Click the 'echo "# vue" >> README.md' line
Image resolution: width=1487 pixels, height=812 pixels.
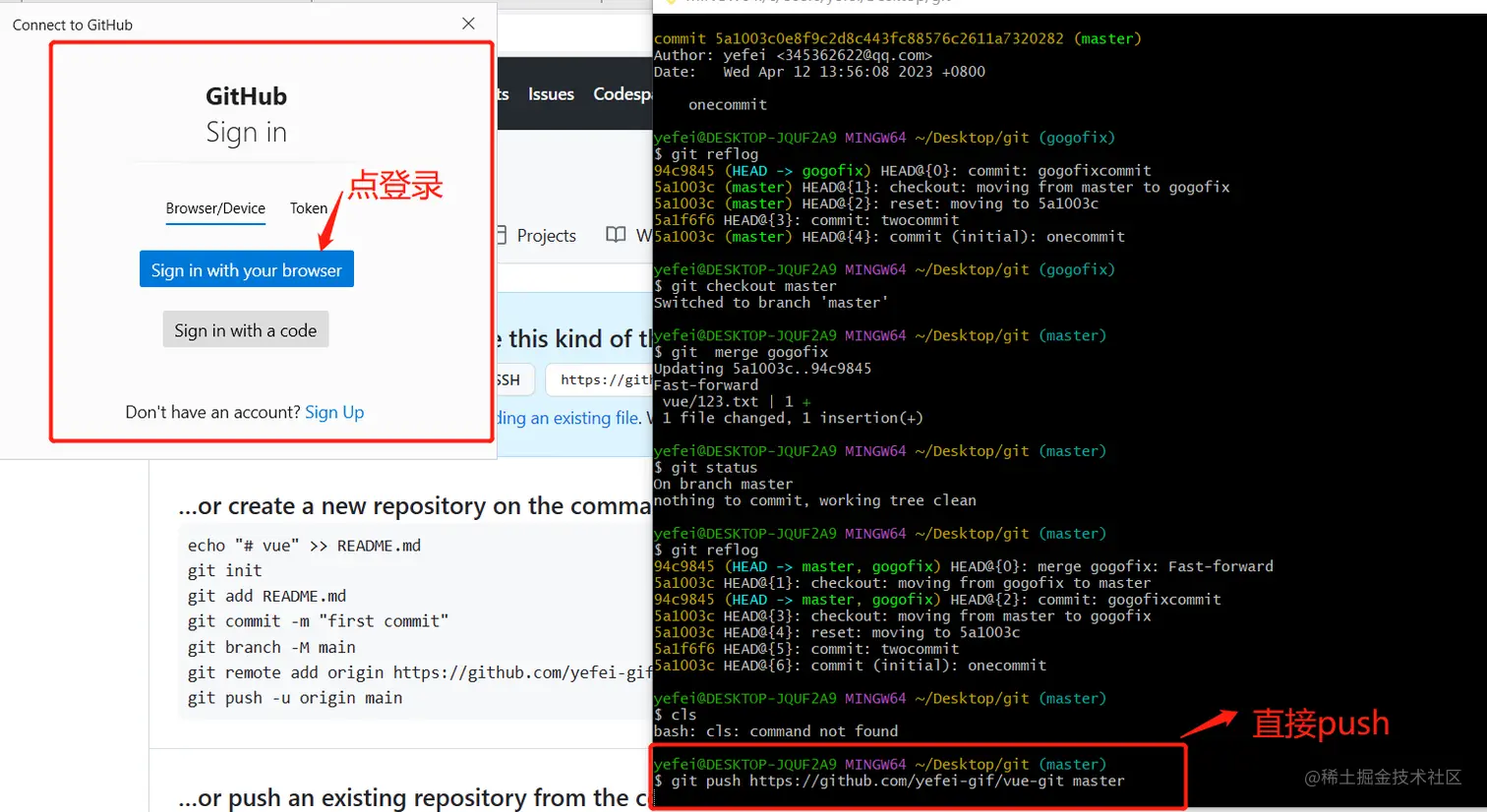click(x=305, y=546)
